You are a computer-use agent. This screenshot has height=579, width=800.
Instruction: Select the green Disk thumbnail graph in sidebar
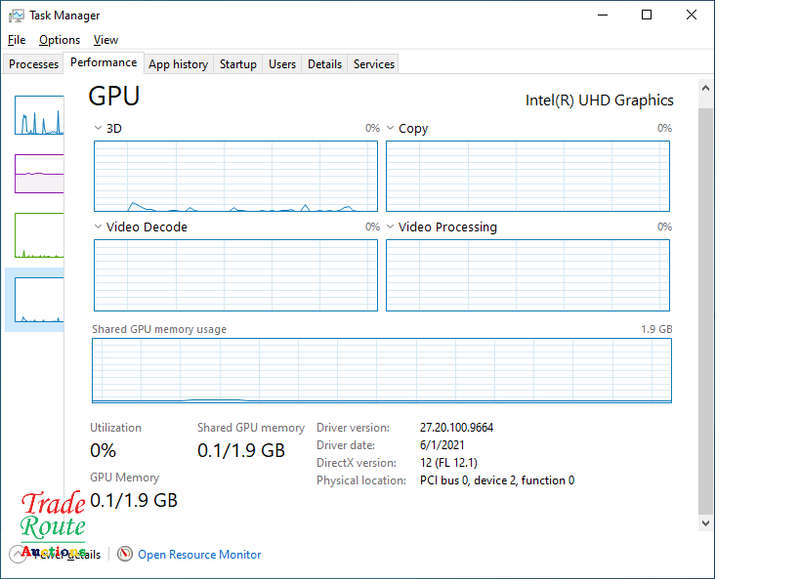point(39,235)
